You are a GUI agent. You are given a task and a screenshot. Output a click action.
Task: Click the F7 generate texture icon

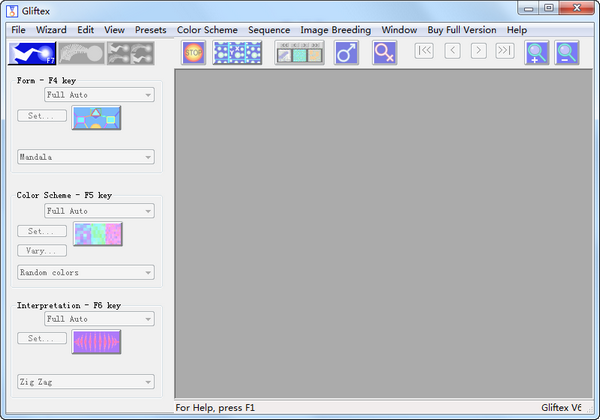32,53
